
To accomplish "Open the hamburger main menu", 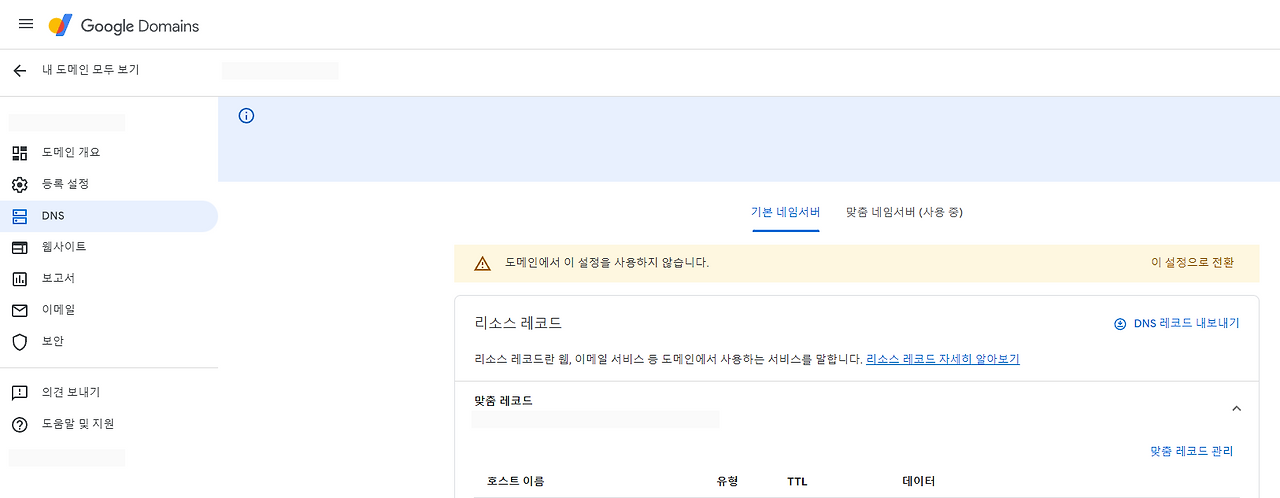I will (26, 24).
